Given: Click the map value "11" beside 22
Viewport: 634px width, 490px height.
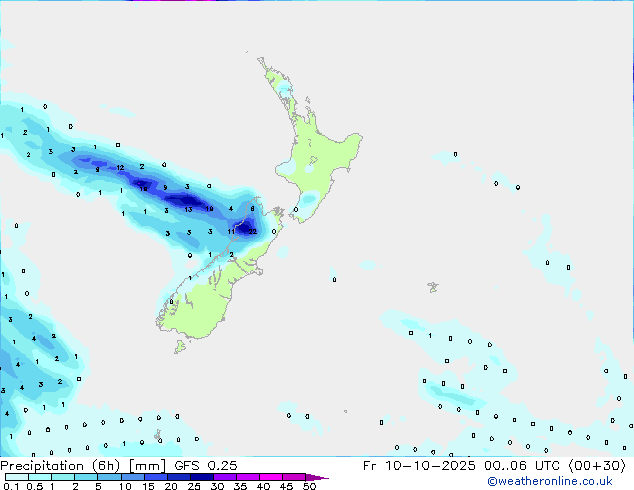Looking at the screenshot, I should pyautogui.click(x=231, y=232).
